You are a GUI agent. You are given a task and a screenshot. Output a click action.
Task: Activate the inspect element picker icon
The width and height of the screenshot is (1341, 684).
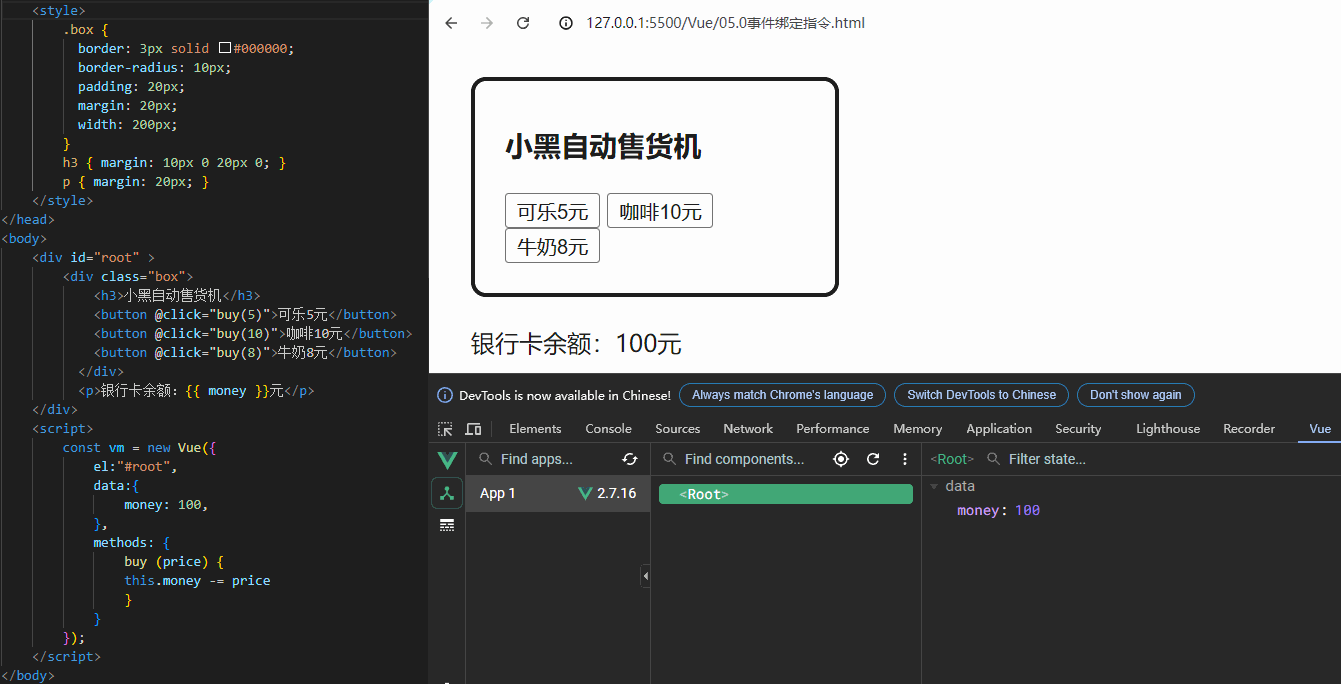pos(446,429)
